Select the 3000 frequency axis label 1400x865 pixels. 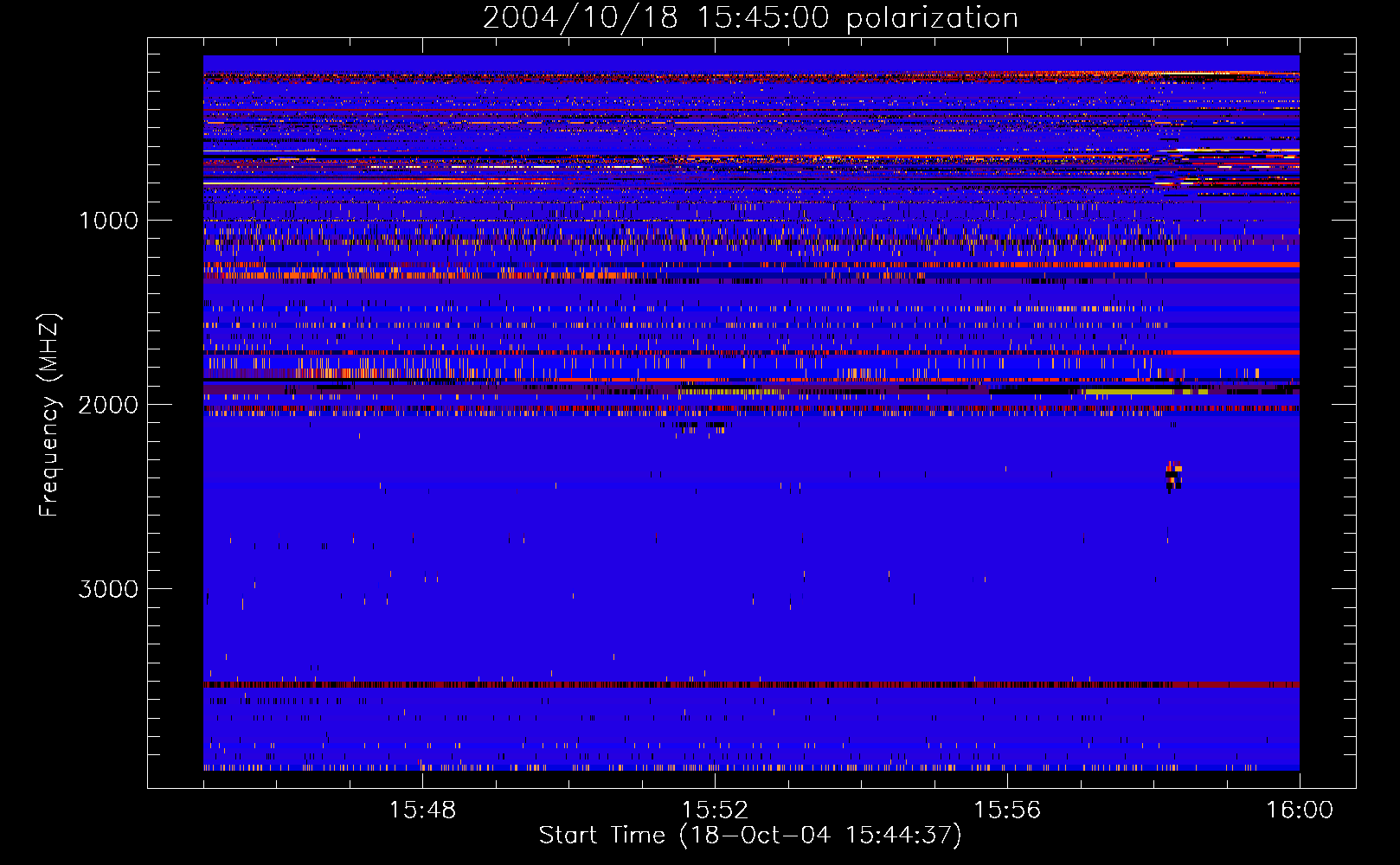point(108,589)
